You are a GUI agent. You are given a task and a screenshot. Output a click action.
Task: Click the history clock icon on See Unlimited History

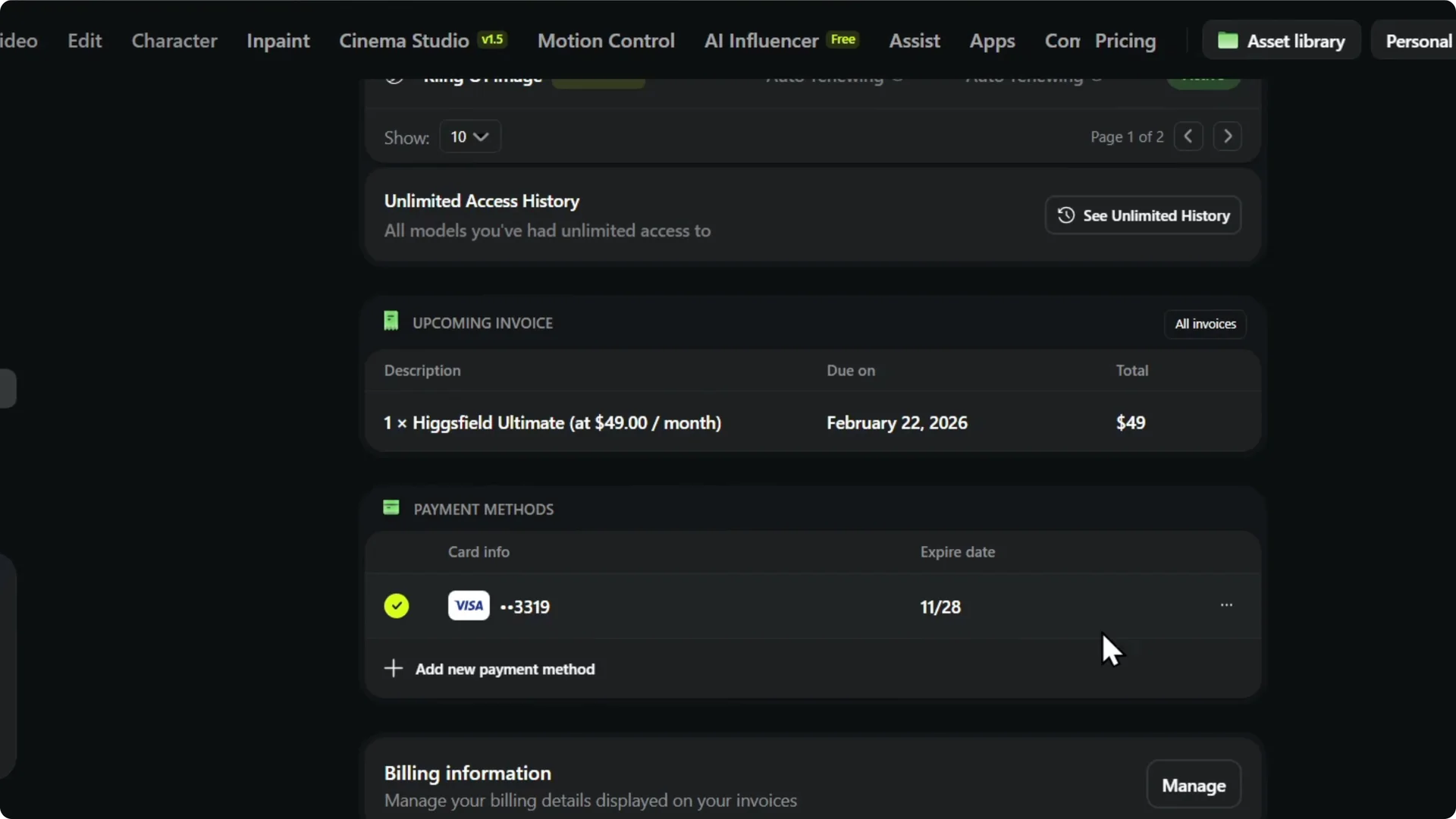click(x=1065, y=215)
